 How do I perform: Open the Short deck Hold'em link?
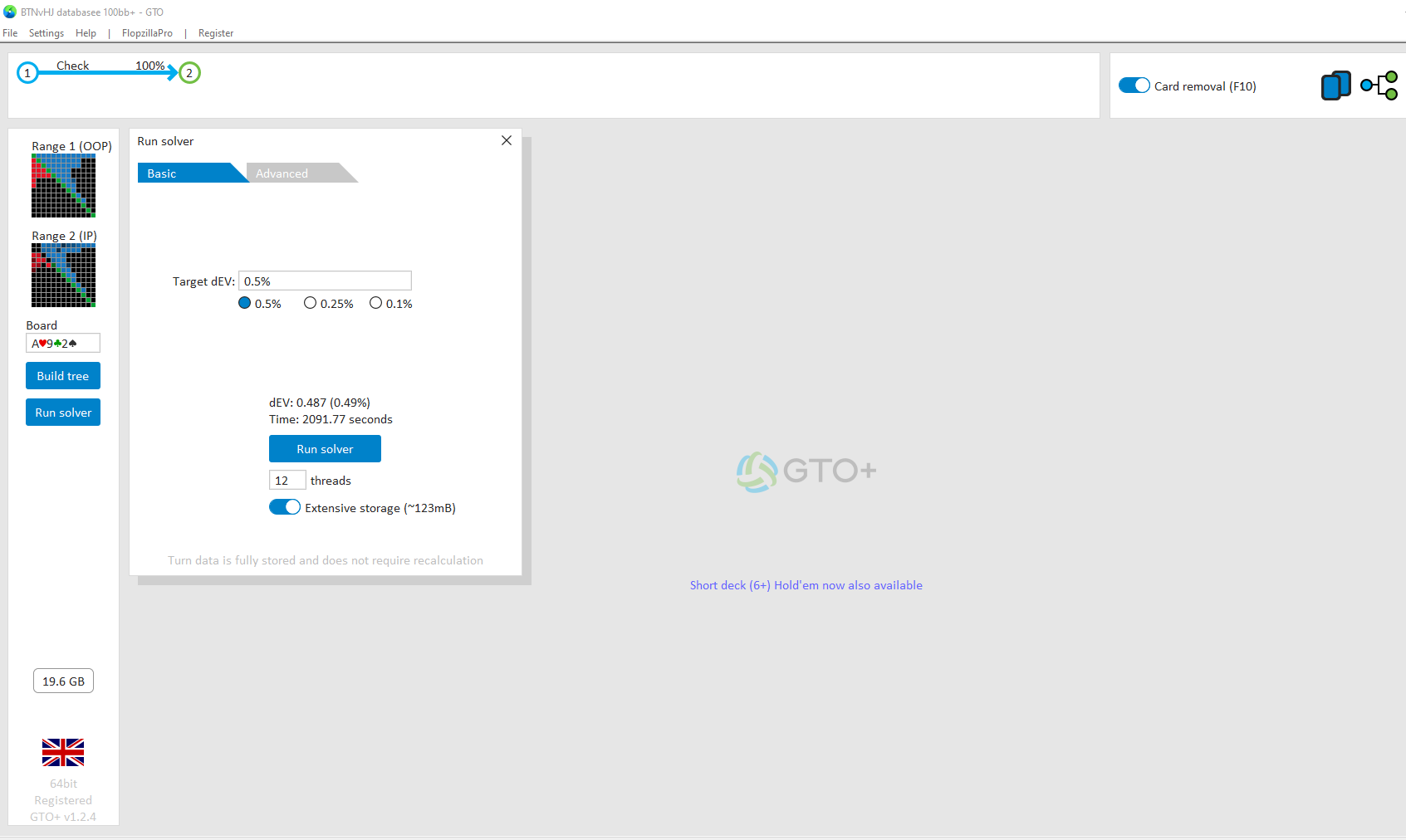(806, 585)
